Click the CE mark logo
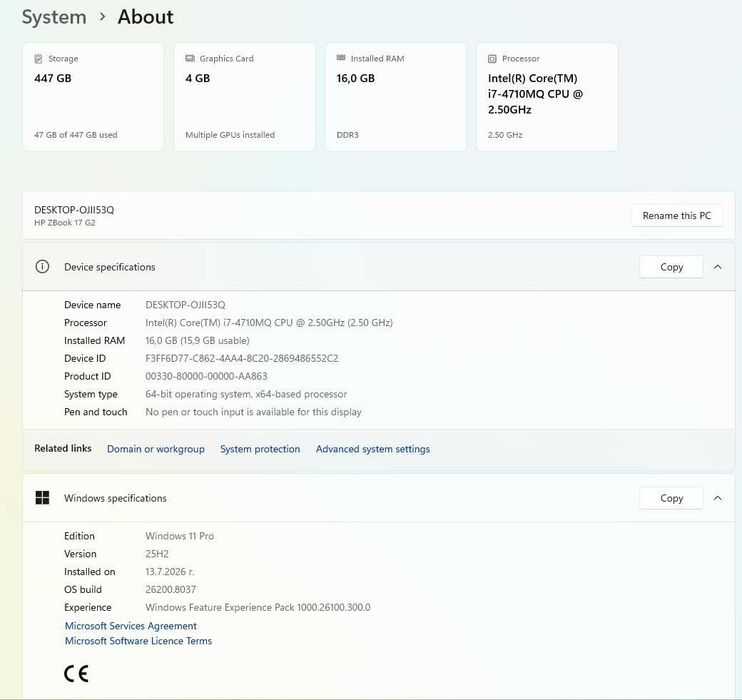The height and width of the screenshot is (700, 742). pyautogui.click(x=76, y=673)
